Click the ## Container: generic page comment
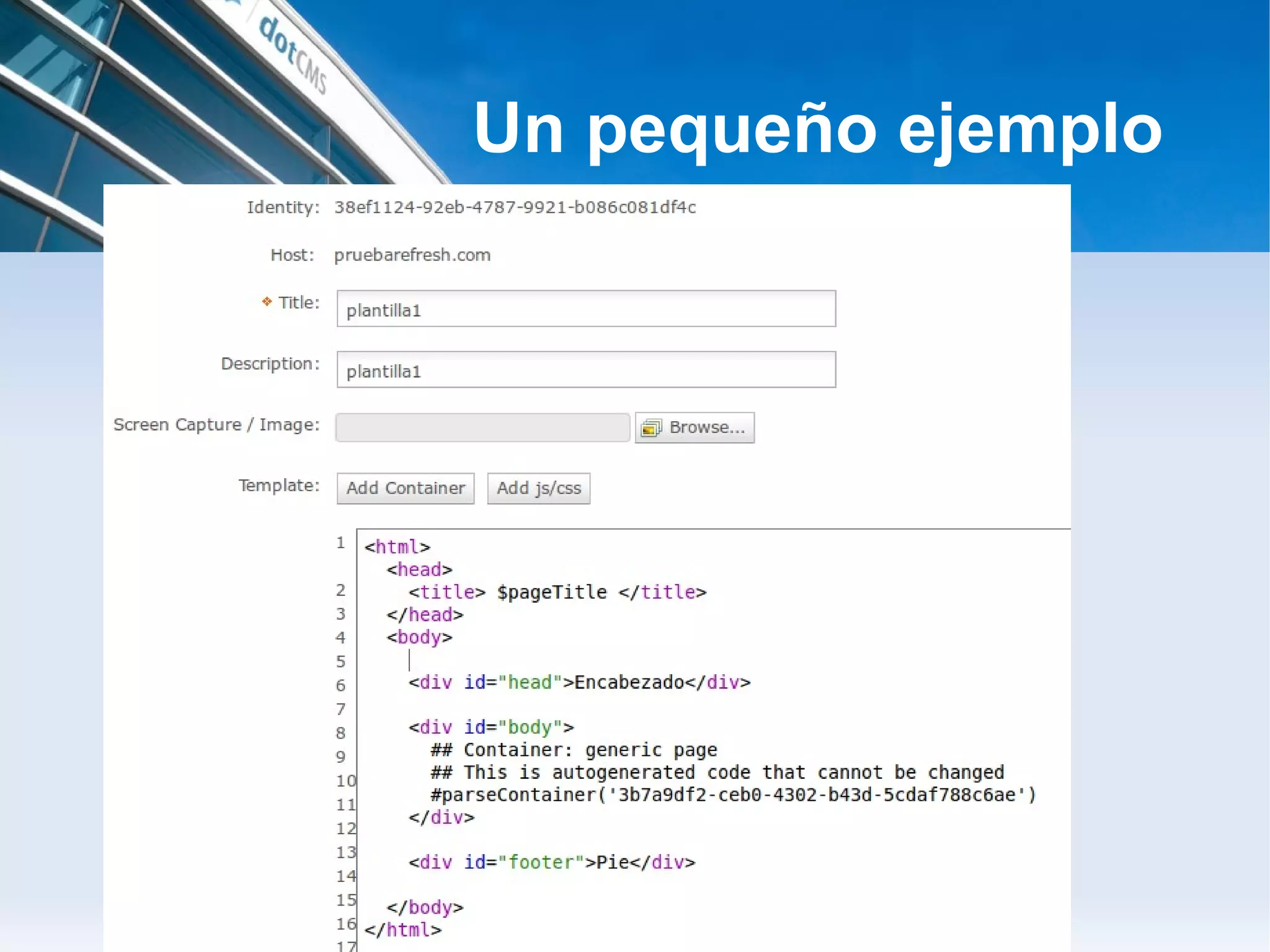The width and height of the screenshot is (1270, 952). [574, 750]
